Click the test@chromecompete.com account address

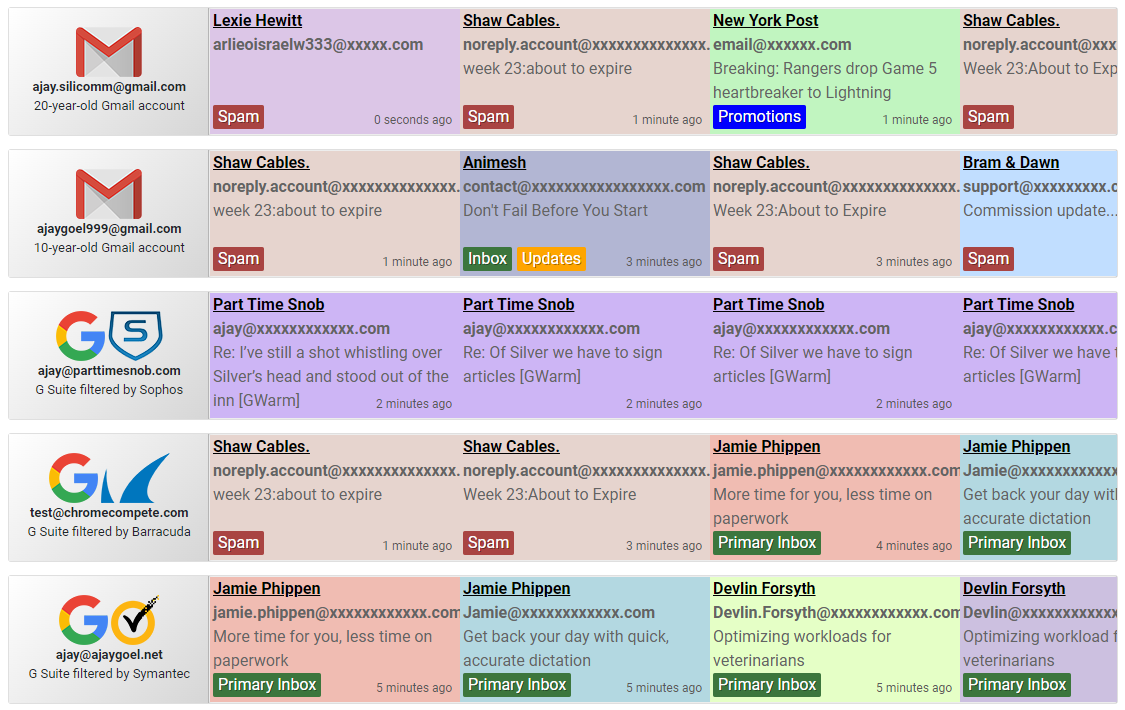(109, 513)
